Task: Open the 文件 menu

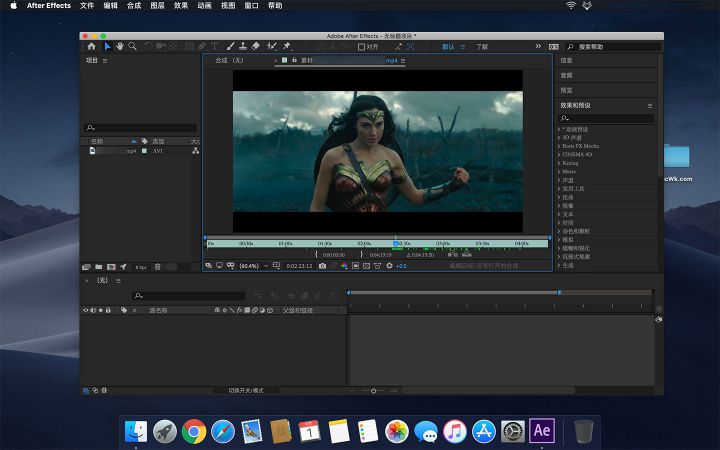Action: point(87,6)
